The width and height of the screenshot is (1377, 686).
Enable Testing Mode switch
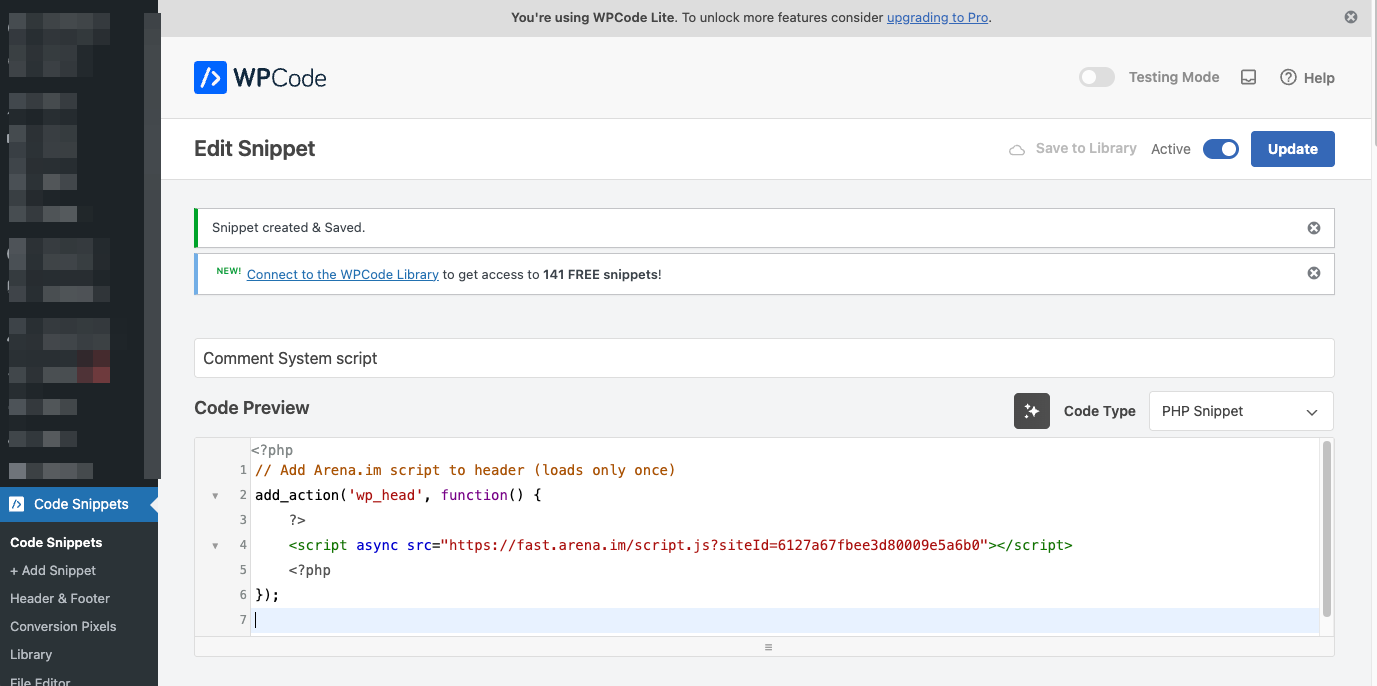[1097, 77]
